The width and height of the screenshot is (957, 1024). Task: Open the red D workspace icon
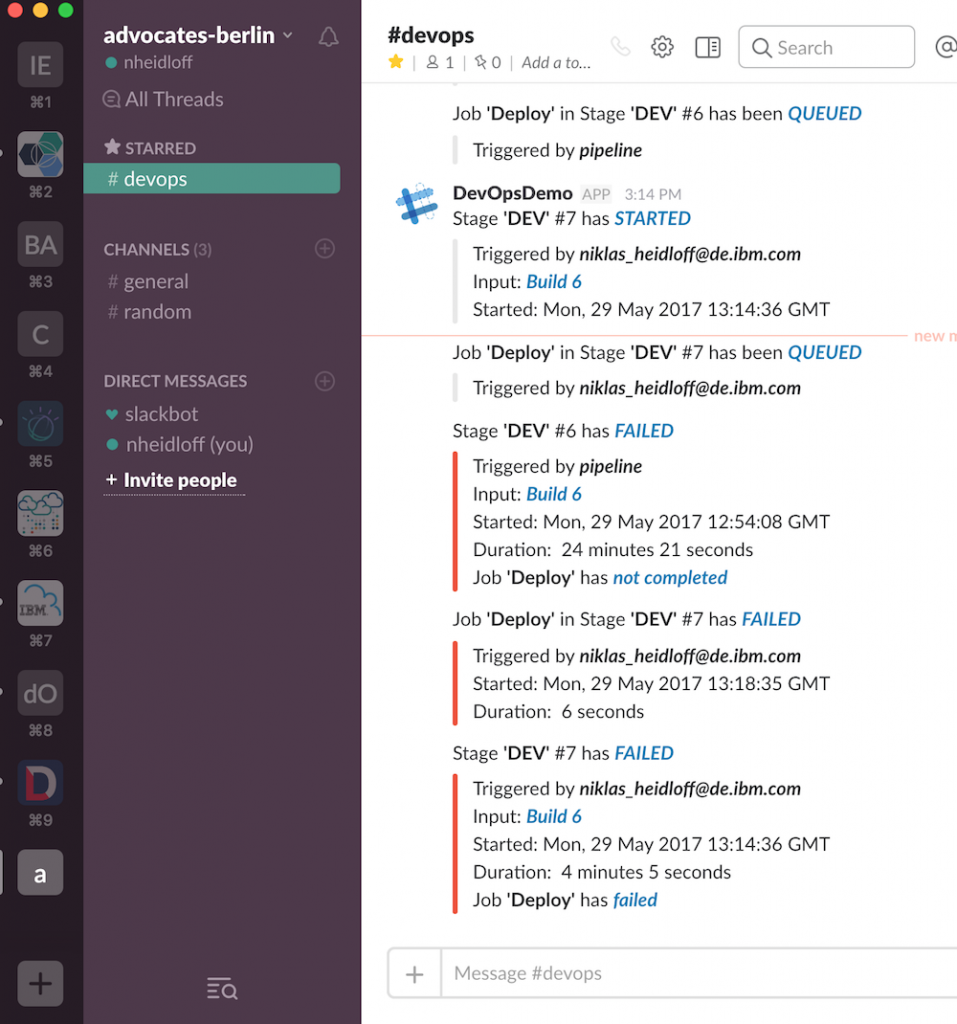point(40,783)
